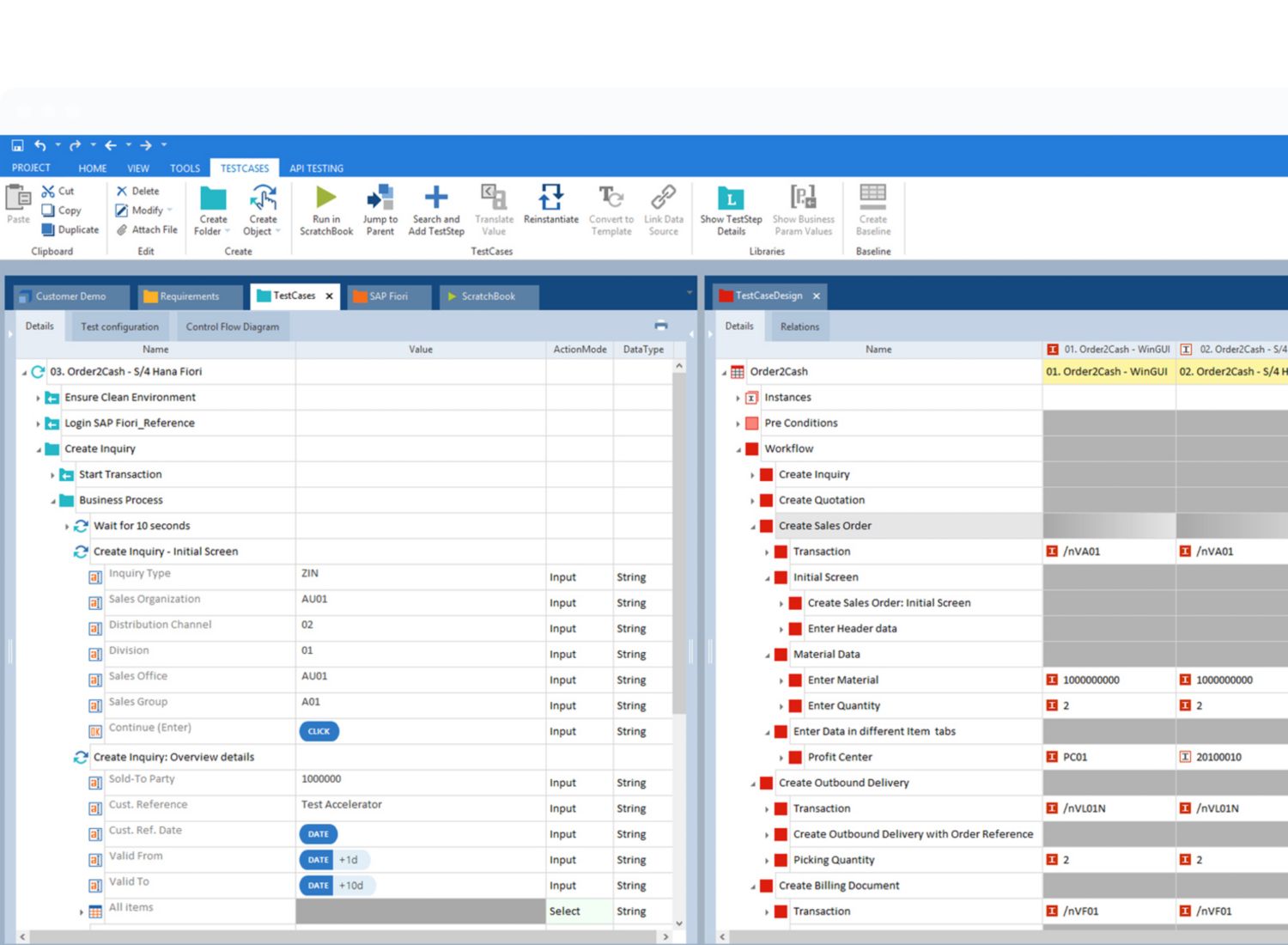The width and height of the screenshot is (1288, 945).
Task: Expand the Ensure Clean Environment node
Action: [39, 398]
